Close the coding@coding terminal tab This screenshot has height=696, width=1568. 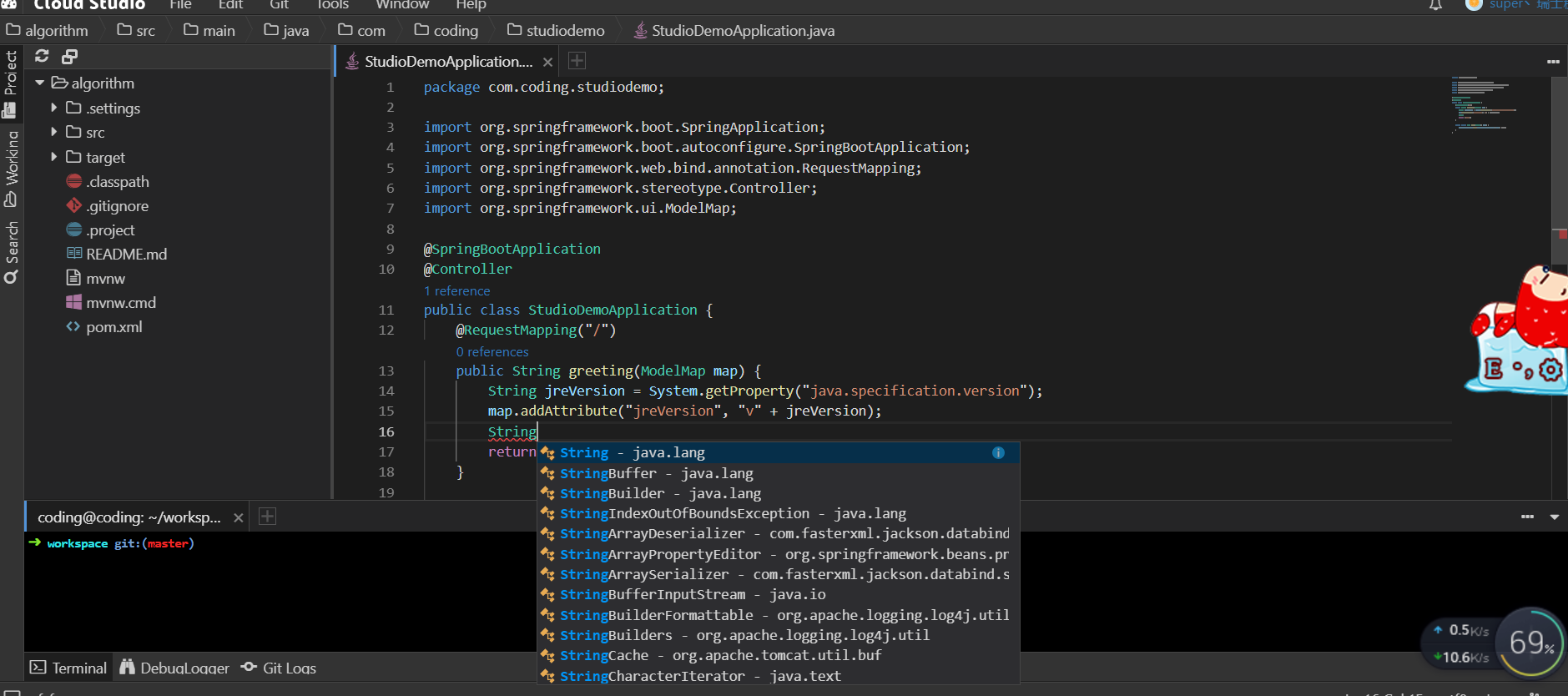[x=239, y=517]
